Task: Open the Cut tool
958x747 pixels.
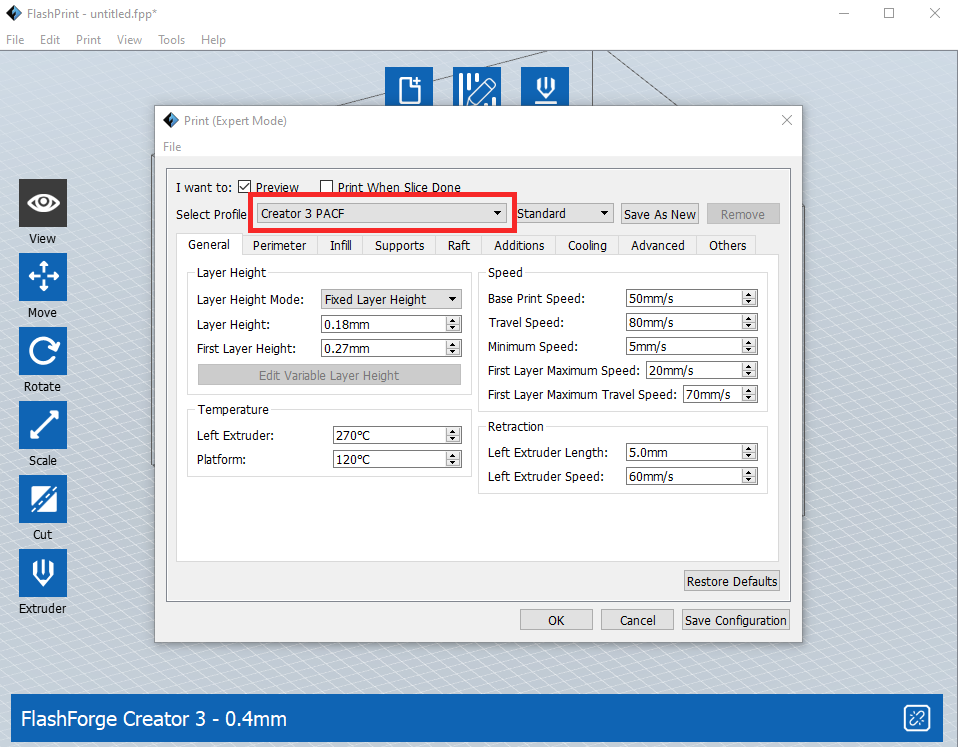Action: click(x=43, y=499)
